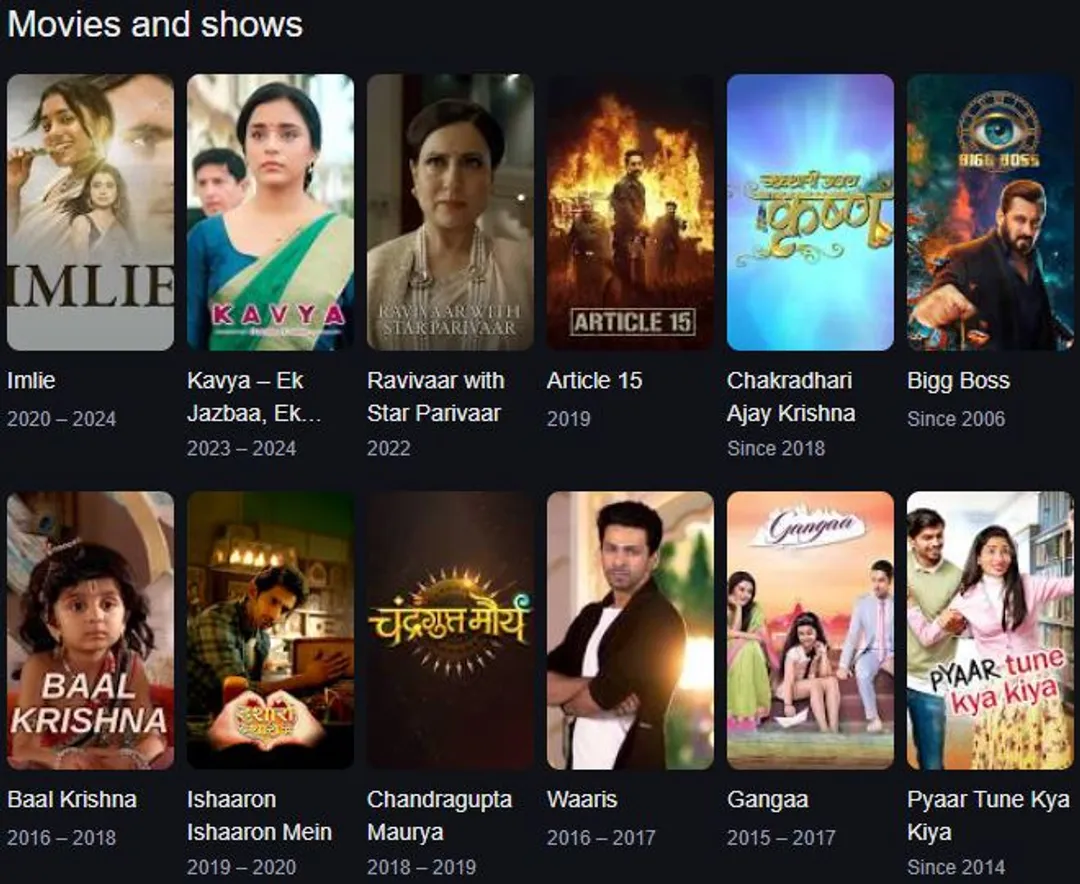This screenshot has height=884, width=1080.
Task: Click the Baal Krishna title link
Action: (72, 799)
